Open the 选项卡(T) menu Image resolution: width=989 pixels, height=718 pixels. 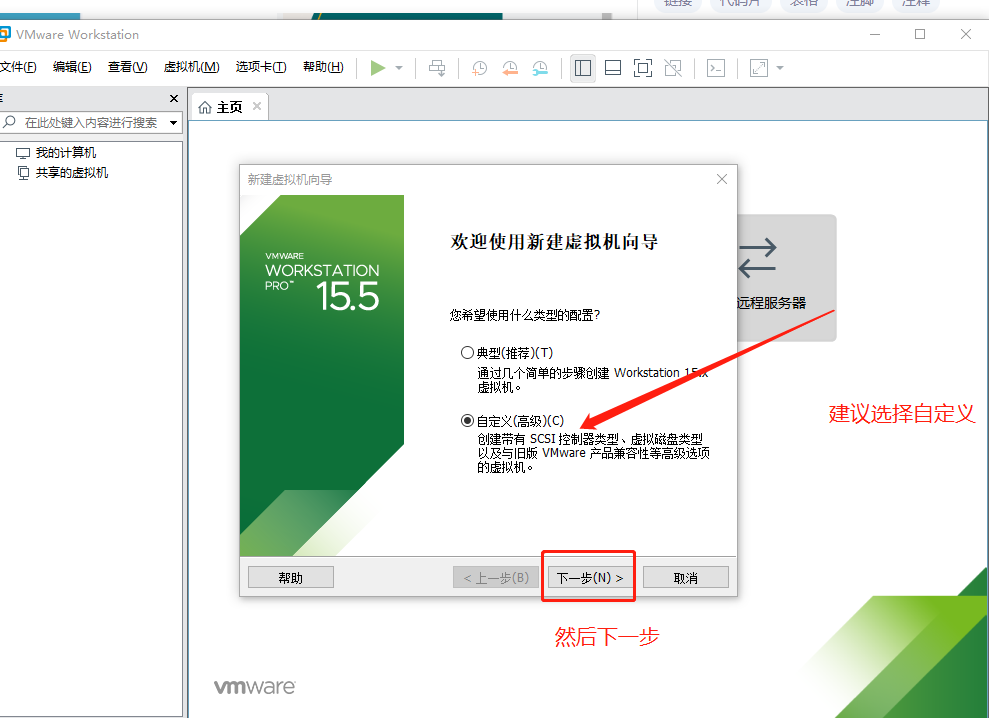[x=261, y=67]
